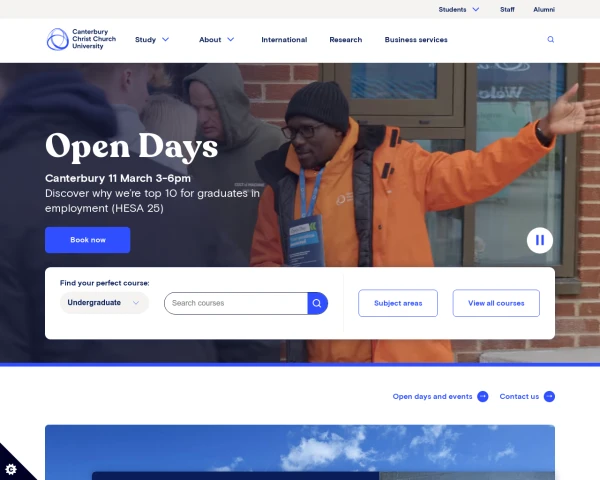Open the Staff link
The width and height of the screenshot is (600, 480).
coord(507,9)
